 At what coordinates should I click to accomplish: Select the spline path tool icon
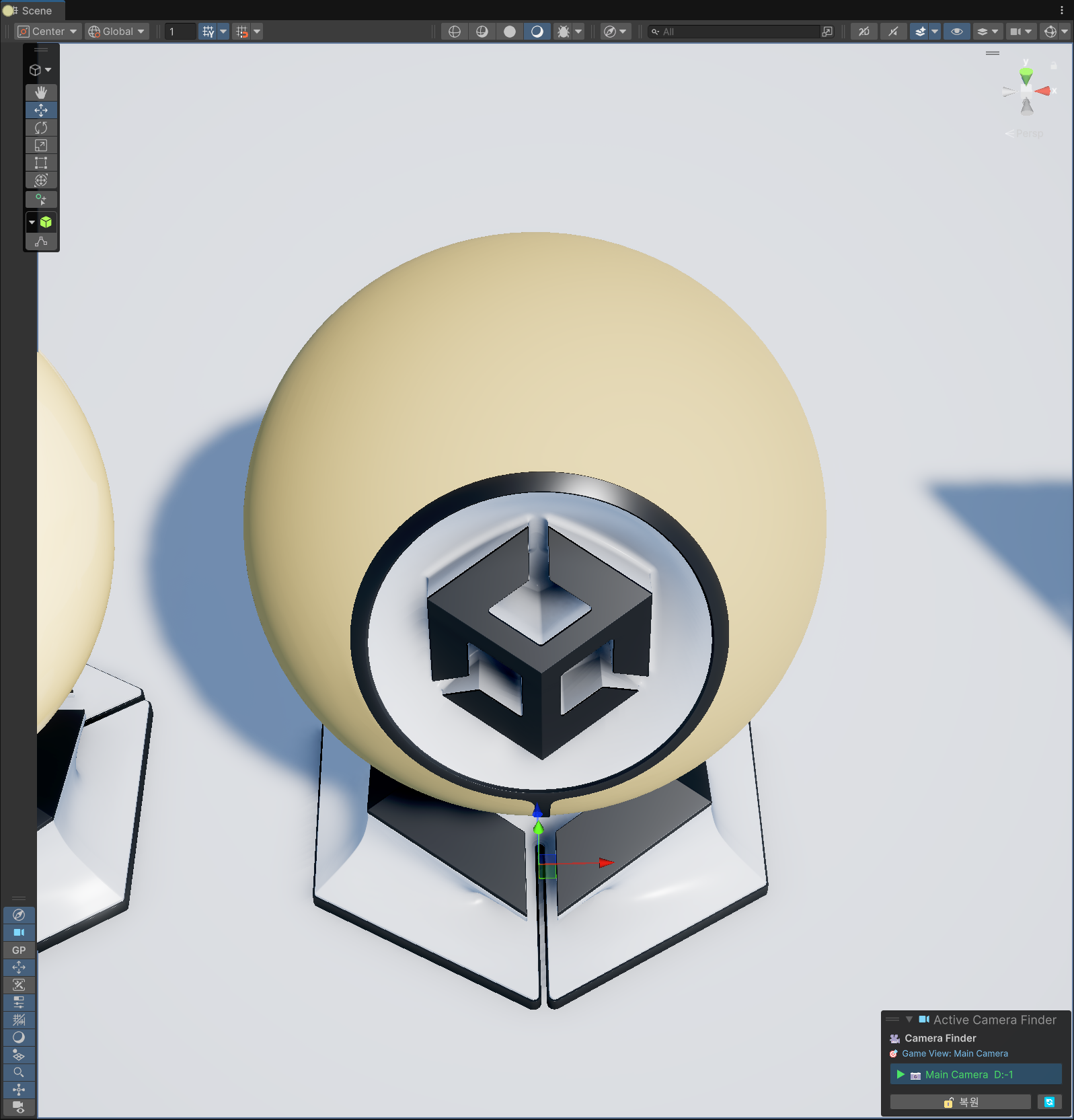coord(41,241)
